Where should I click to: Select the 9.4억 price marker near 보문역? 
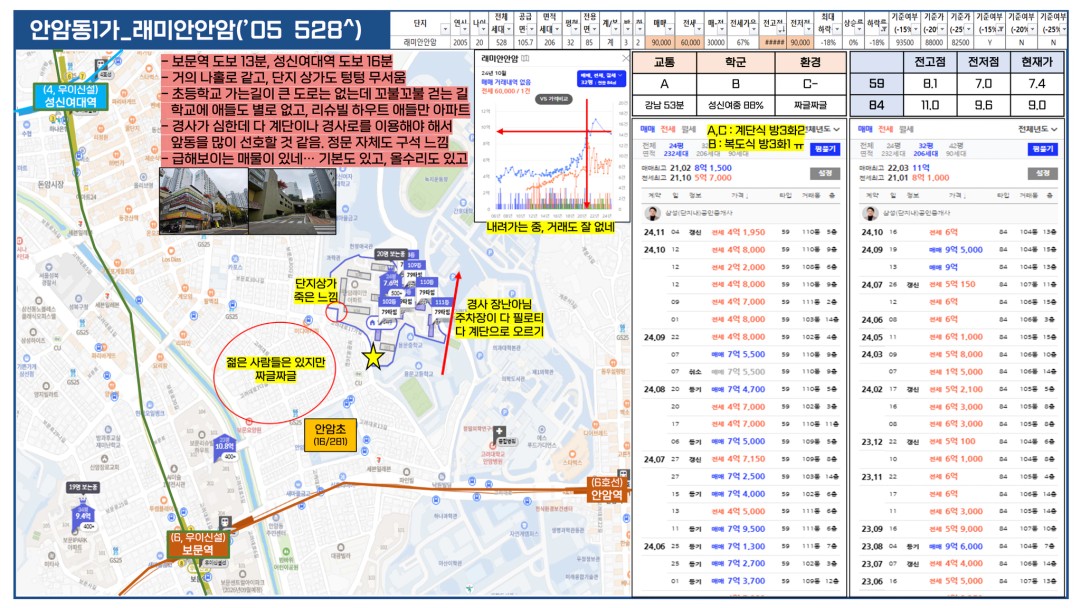pyautogui.click(x=83, y=517)
